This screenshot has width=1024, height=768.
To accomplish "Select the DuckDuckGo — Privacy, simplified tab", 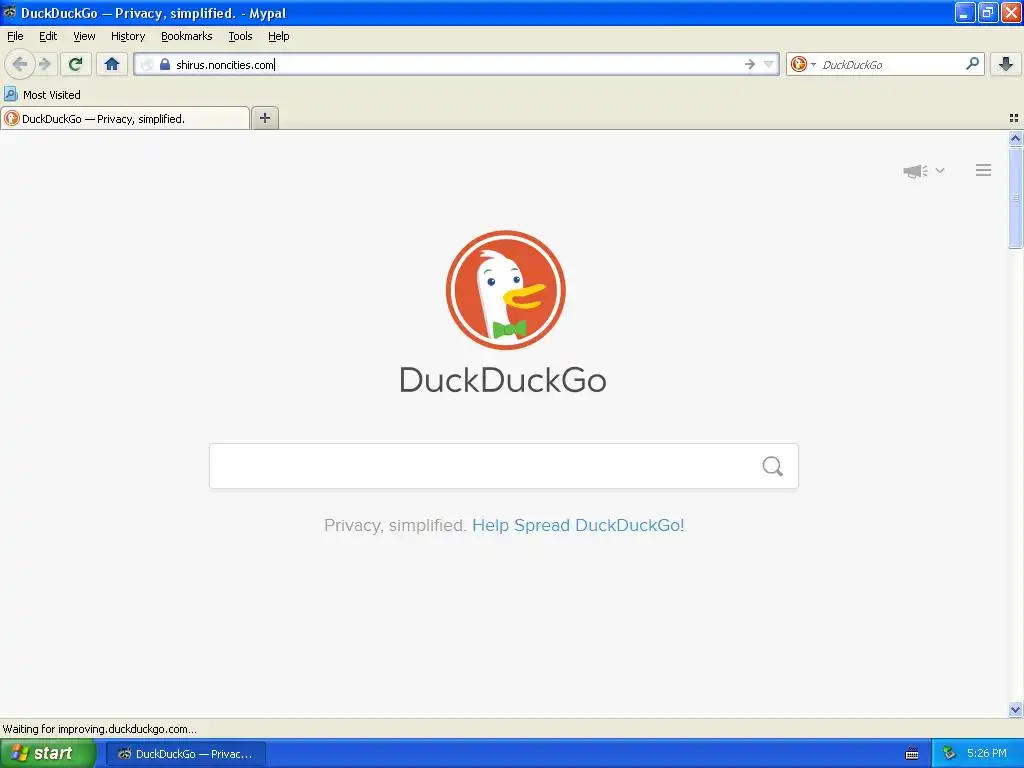I will [125, 118].
